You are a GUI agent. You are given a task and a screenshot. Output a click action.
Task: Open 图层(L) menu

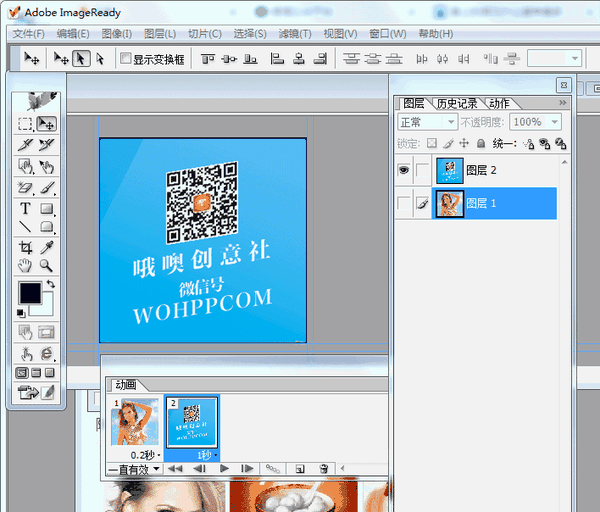pos(160,34)
